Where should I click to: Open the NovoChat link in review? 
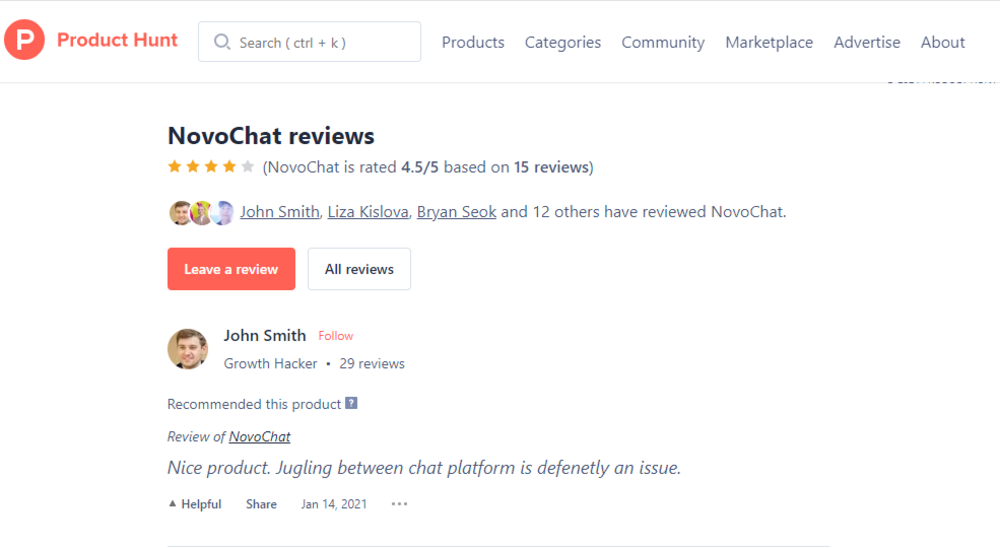260,437
